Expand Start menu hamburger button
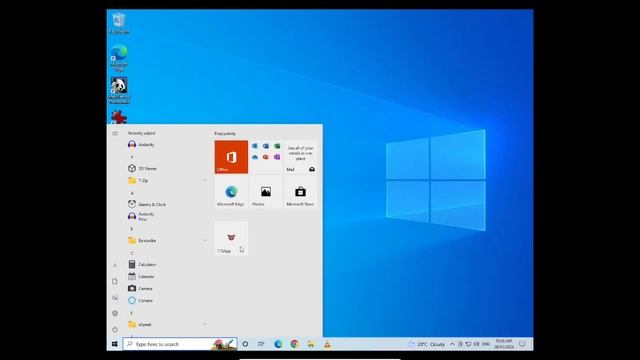The image size is (640, 360). (x=115, y=133)
